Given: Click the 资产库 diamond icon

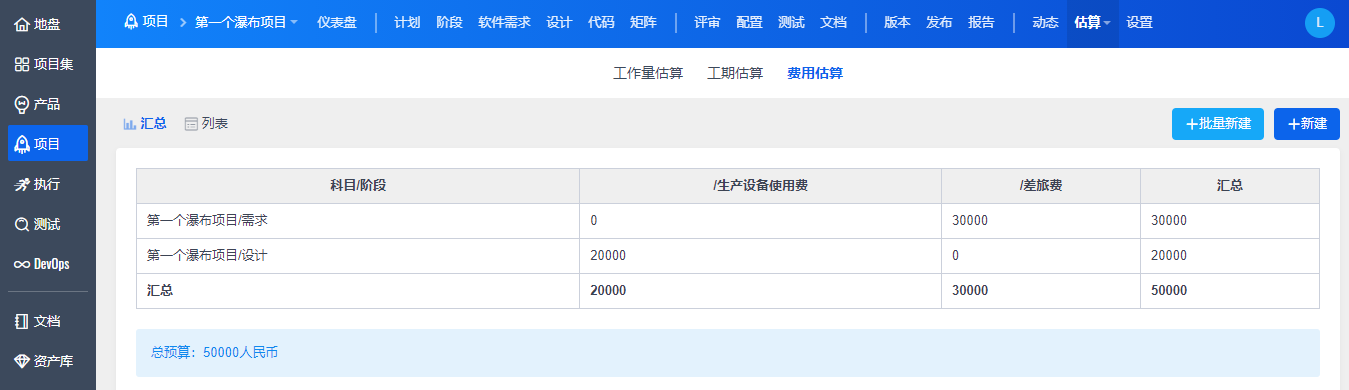Looking at the screenshot, I should click(x=22, y=361).
